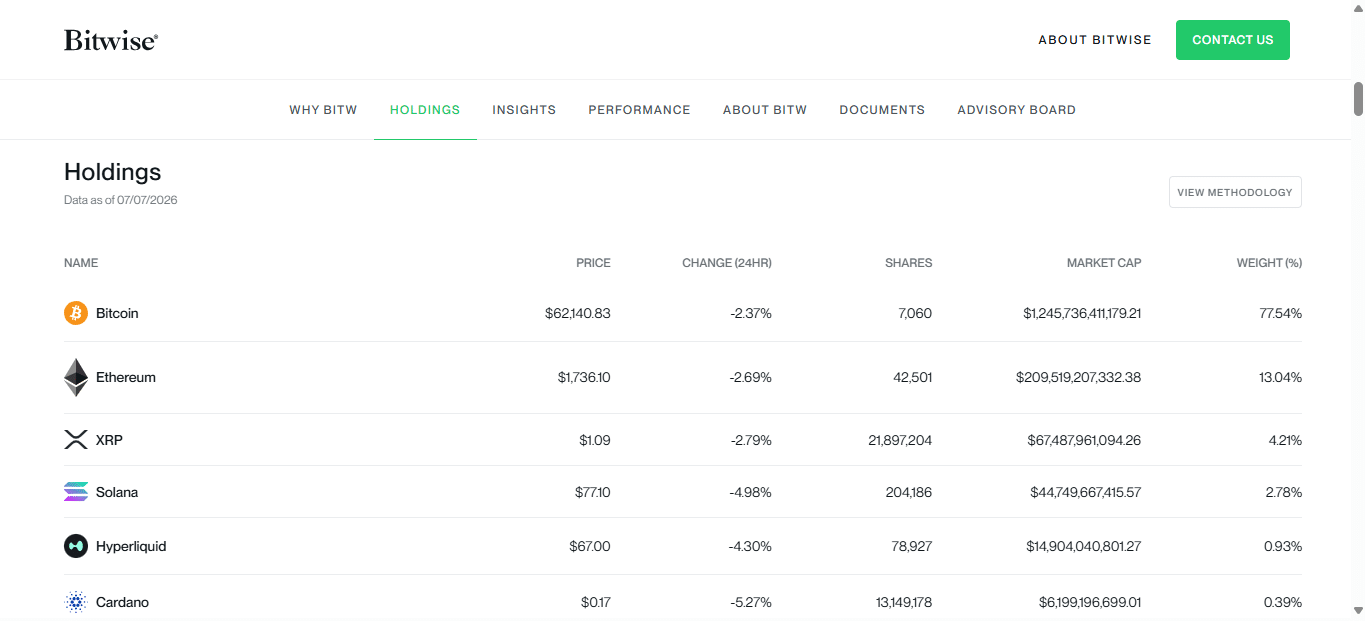Click the Bitwise logo
The image size is (1365, 621).
tap(111, 40)
